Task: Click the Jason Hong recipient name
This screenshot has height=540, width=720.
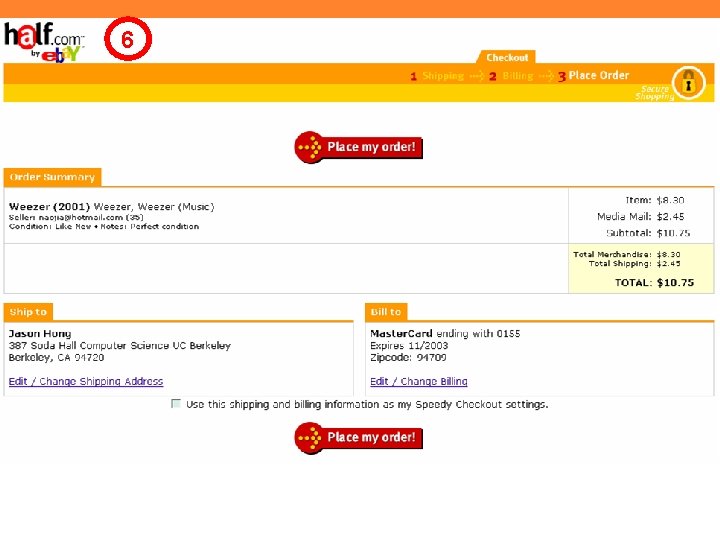Action: click(40, 333)
